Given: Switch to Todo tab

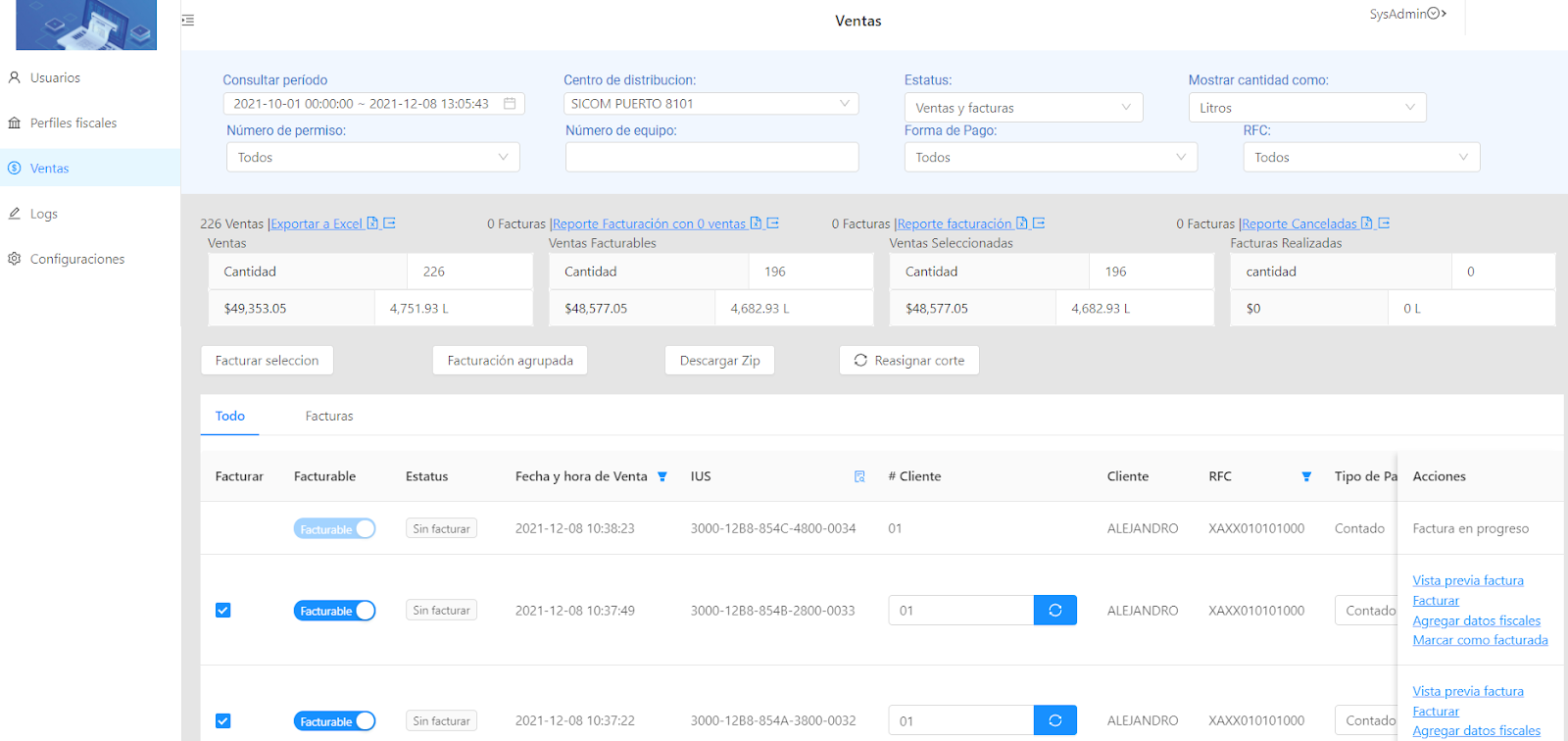Looking at the screenshot, I should click(230, 416).
